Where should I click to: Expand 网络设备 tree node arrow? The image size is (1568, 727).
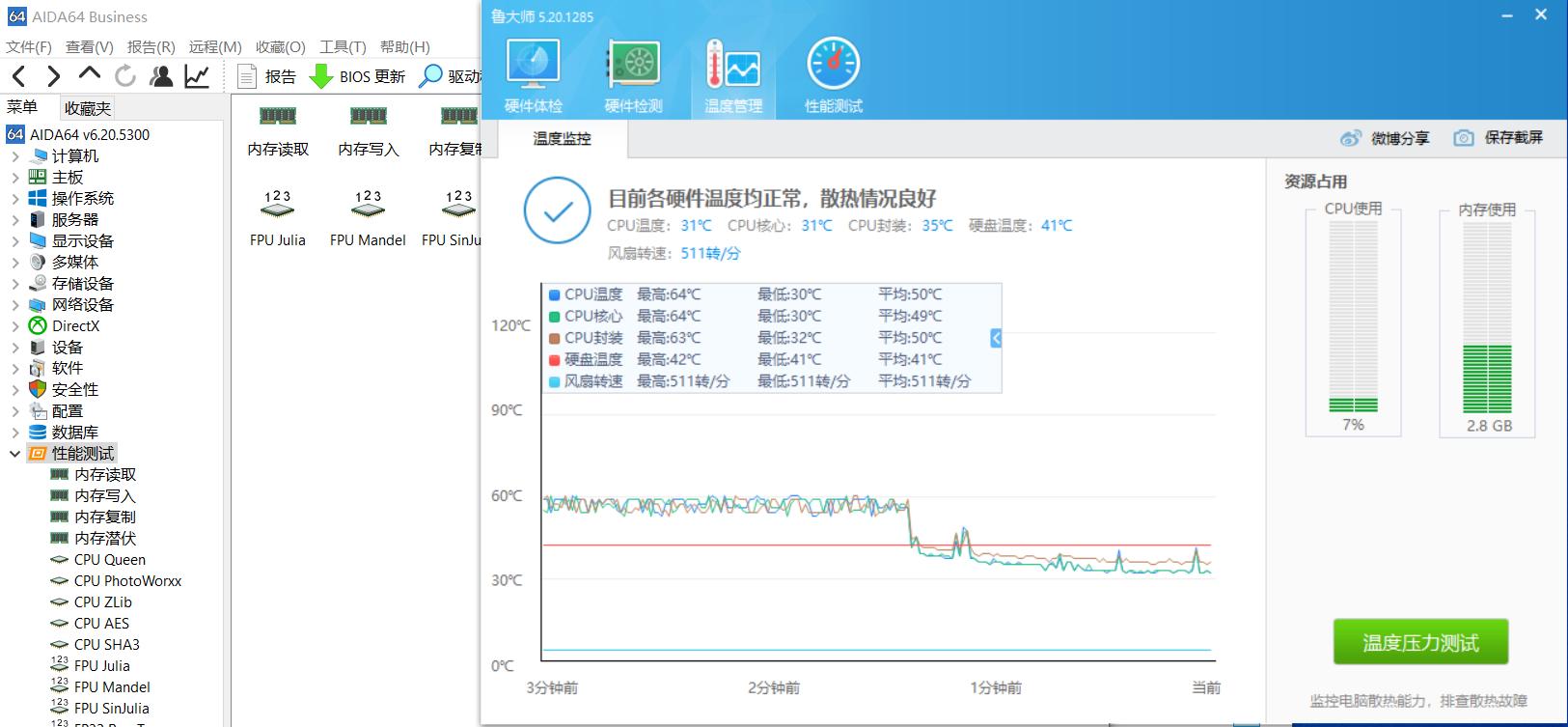[x=14, y=304]
